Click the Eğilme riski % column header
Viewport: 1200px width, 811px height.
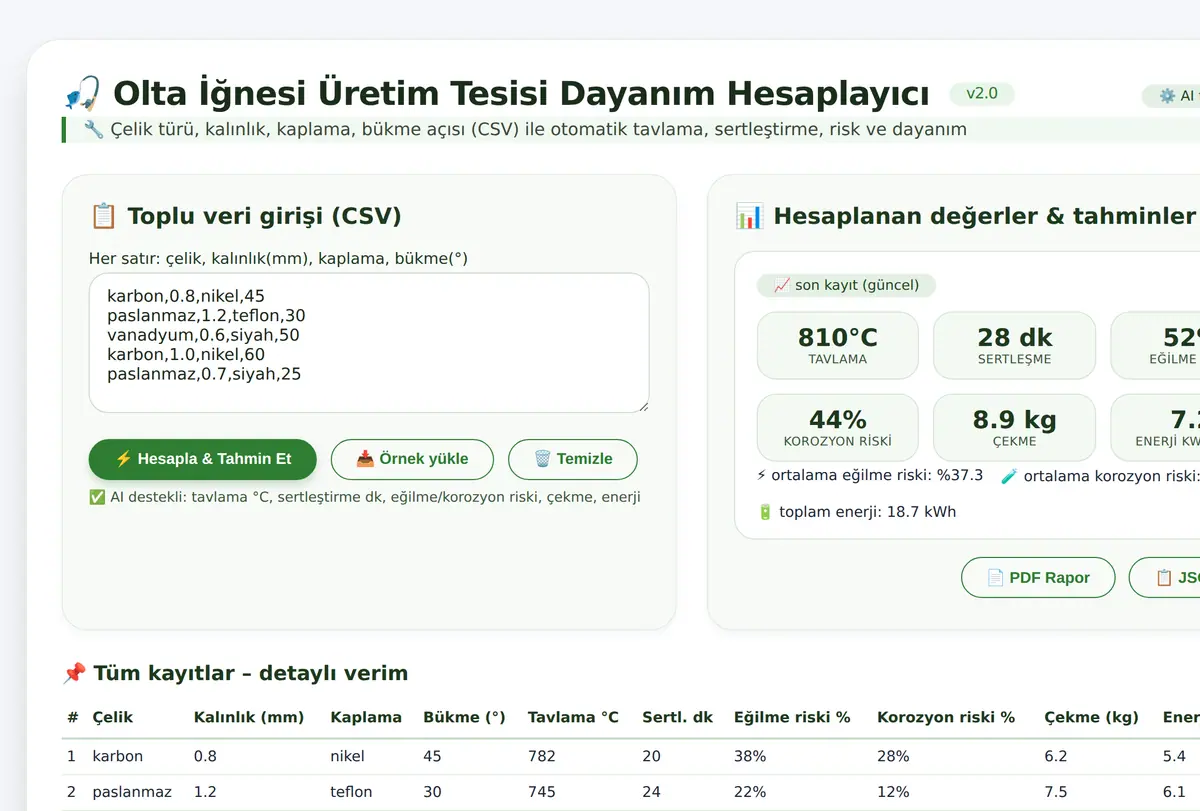pos(792,717)
